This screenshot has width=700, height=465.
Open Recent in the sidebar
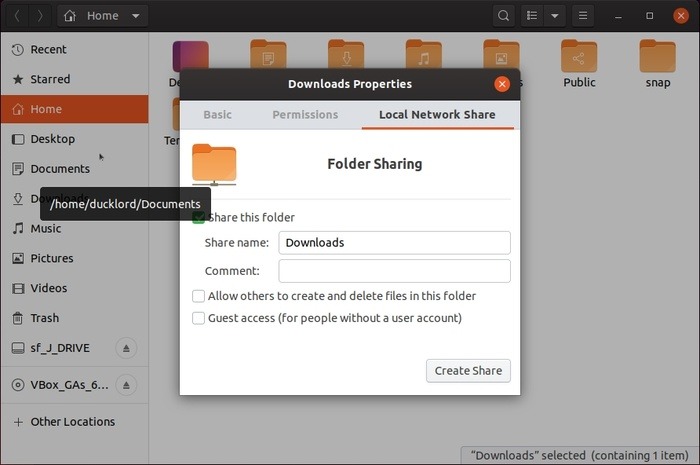pyautogui.click(x=75, y=50)
